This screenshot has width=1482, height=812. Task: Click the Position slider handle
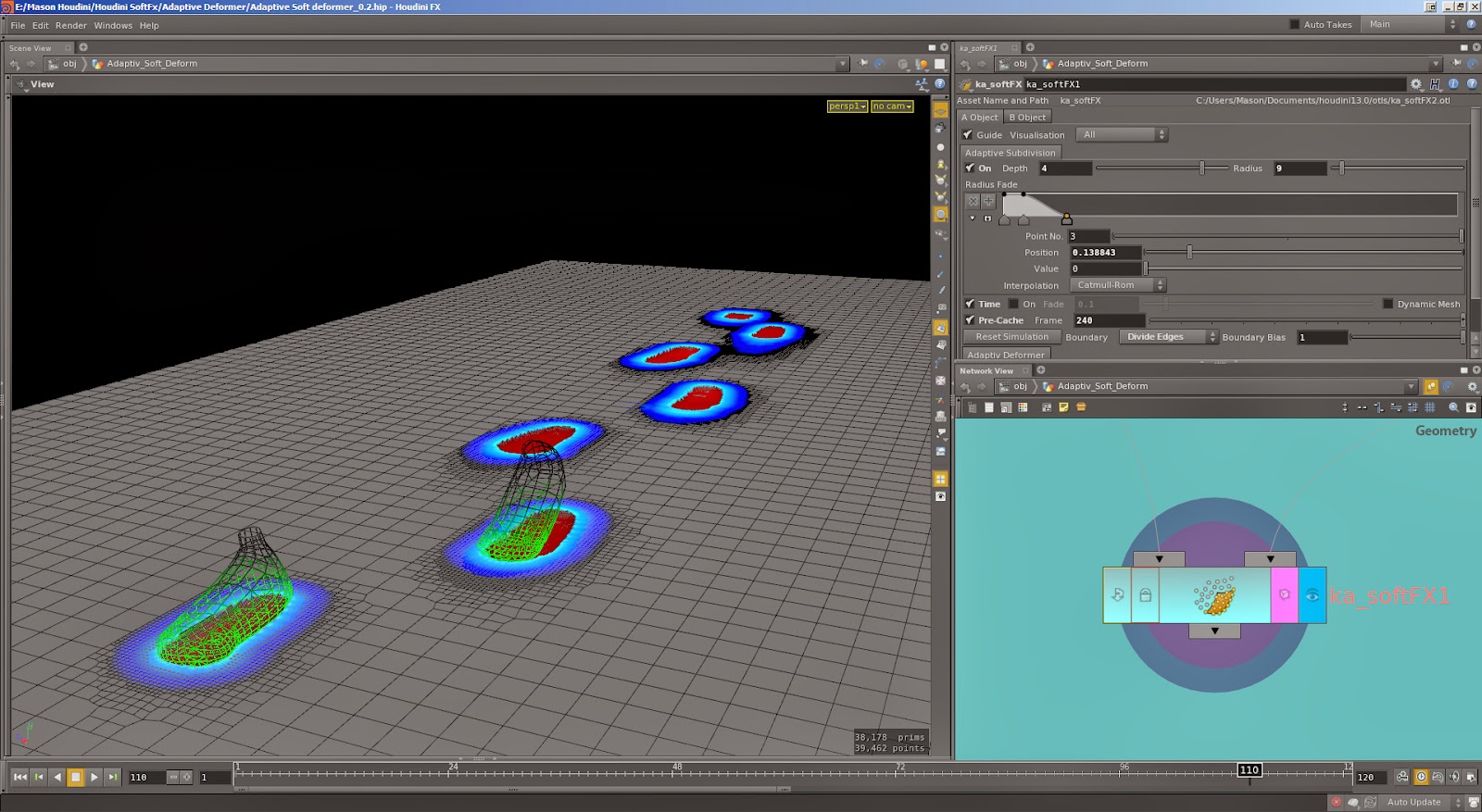click(1189, 252)
